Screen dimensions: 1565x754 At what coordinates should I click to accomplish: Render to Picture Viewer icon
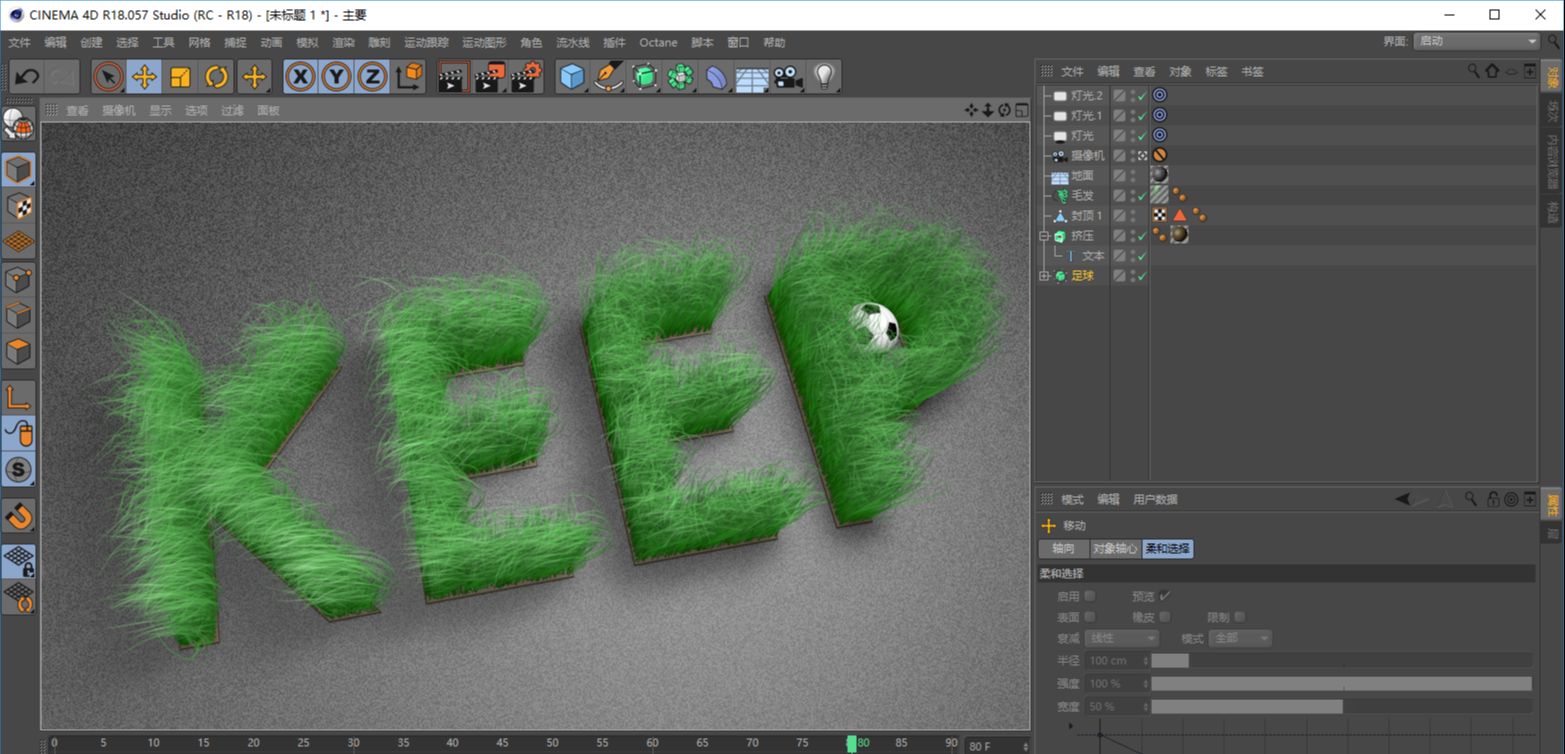[490, 77]
